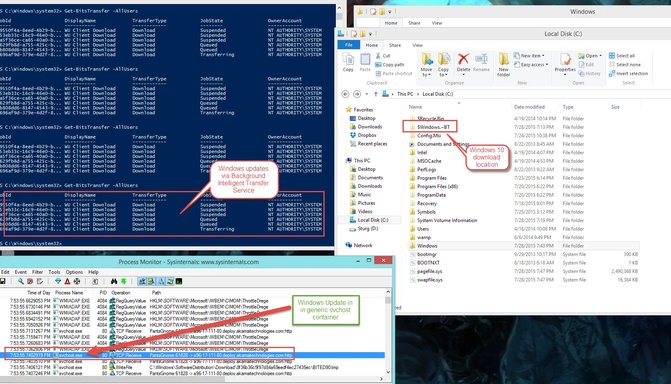Screen dimensions: 671x384
Task: Toggle Show Profiling Events in Process Monitor
Action: tap(179, 281)
